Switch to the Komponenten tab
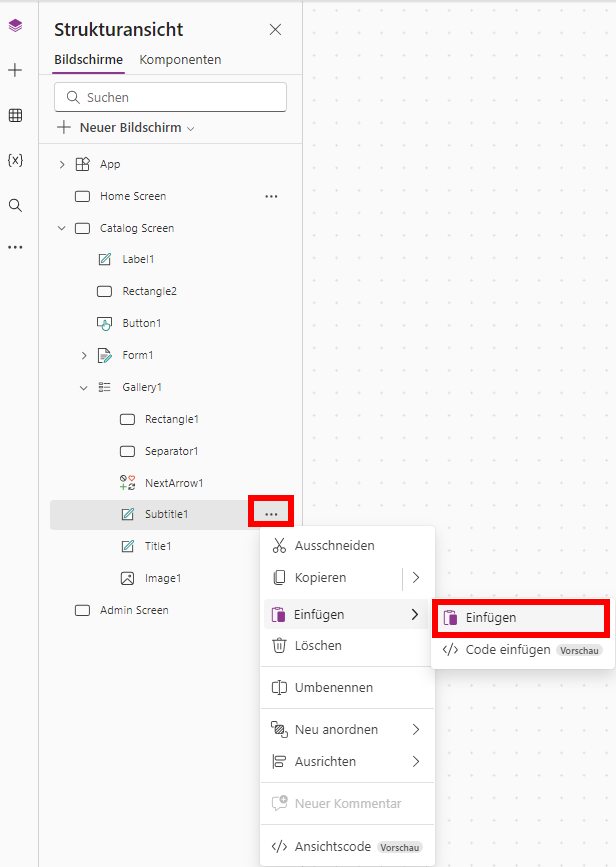 click(180, 60)
